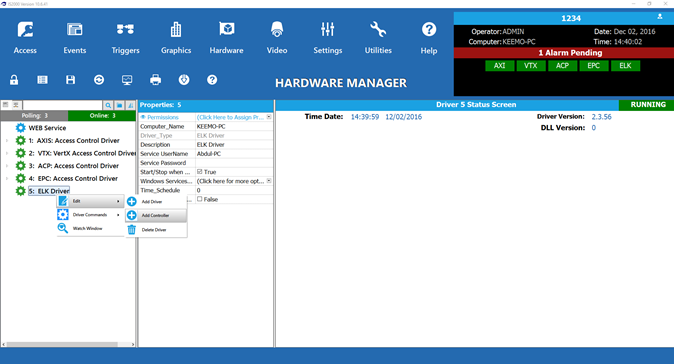Open the Permissions dropdown button
The width and height of the screenshot is (674, 364).
269,117
